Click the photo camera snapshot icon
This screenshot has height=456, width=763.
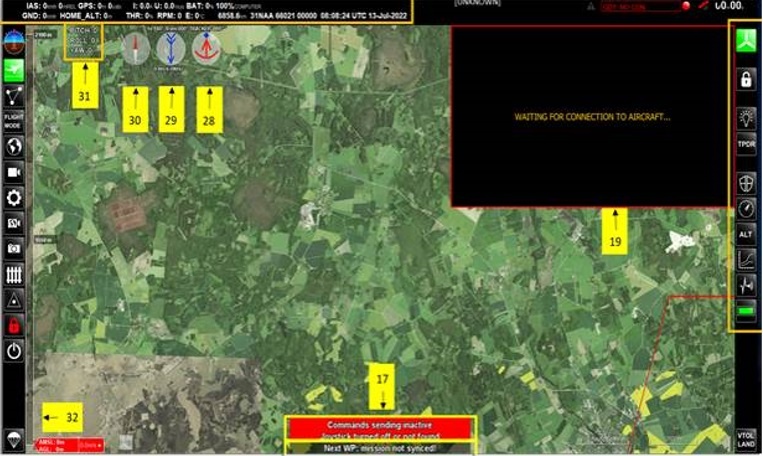click(x=15, y=248)
